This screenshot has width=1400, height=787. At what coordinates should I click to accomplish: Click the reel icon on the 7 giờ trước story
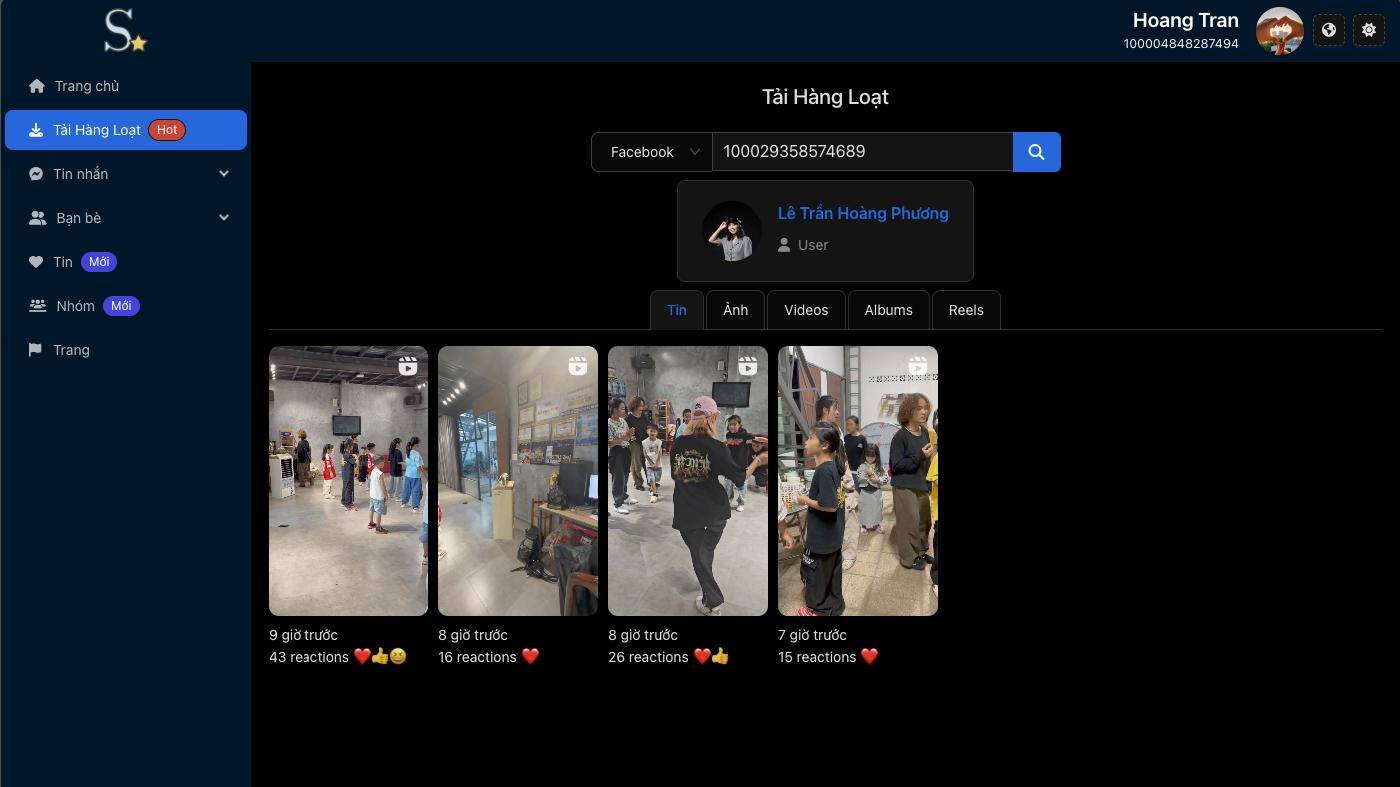918,367
